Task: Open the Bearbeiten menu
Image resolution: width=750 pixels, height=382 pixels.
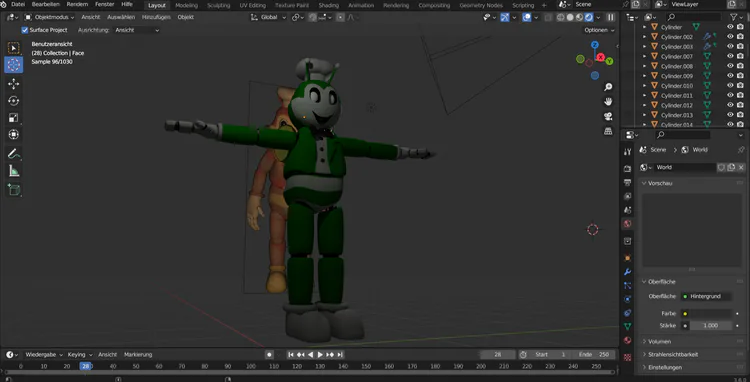Action: (x=45, y=5)
